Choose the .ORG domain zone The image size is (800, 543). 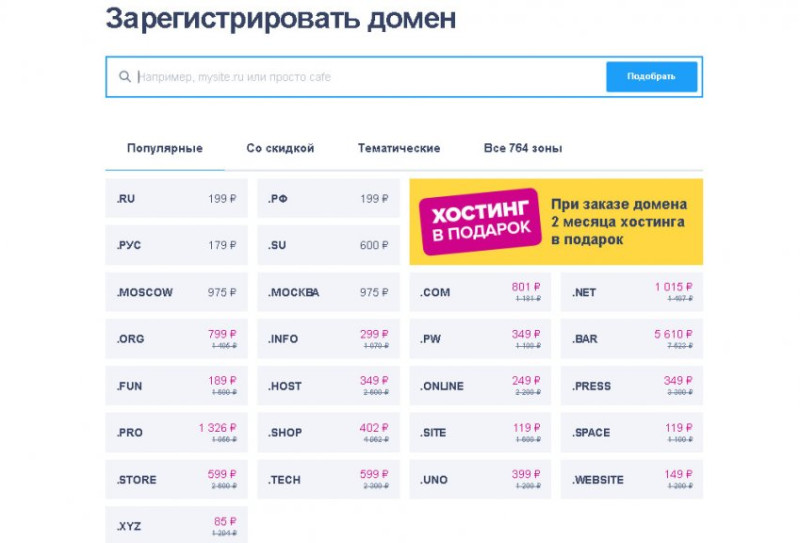(177, 339)
